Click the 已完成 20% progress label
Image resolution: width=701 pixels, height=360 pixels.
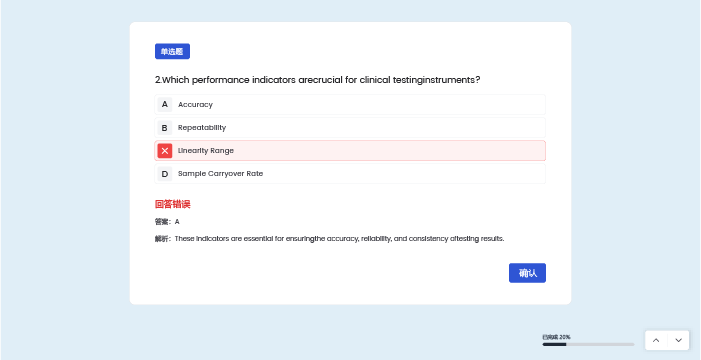(x=556, y=337)
